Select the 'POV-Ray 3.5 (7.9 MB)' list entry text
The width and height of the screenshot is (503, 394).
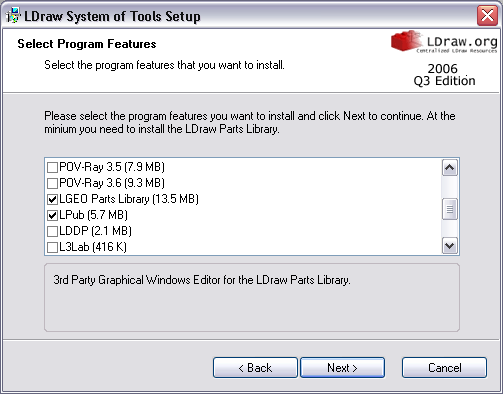[112, 167]
